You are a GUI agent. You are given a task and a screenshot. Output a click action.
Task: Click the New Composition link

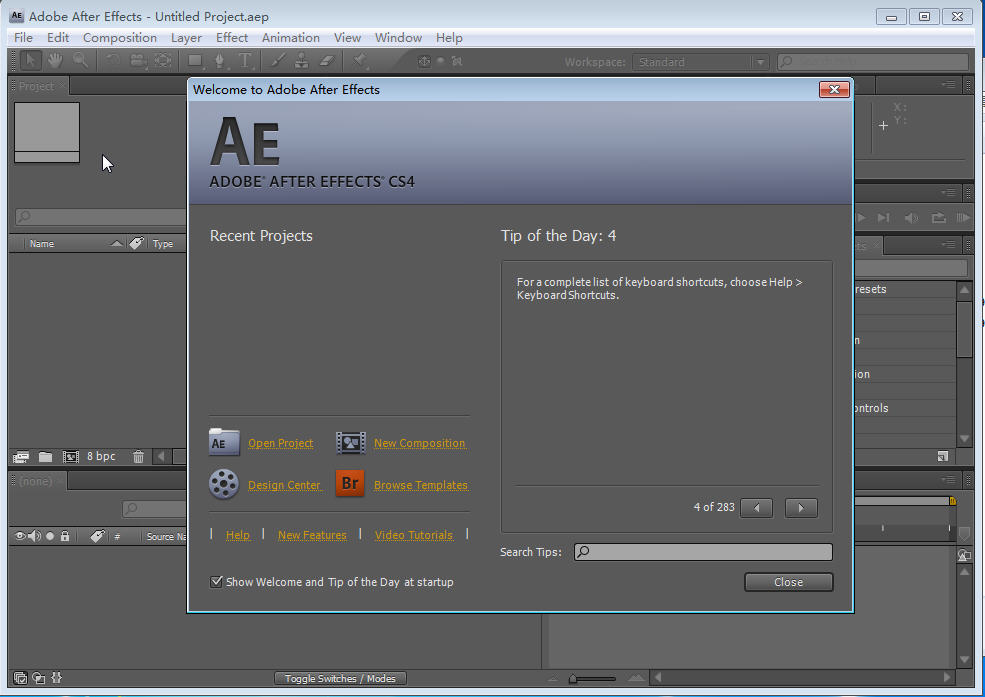coord(420,443)
